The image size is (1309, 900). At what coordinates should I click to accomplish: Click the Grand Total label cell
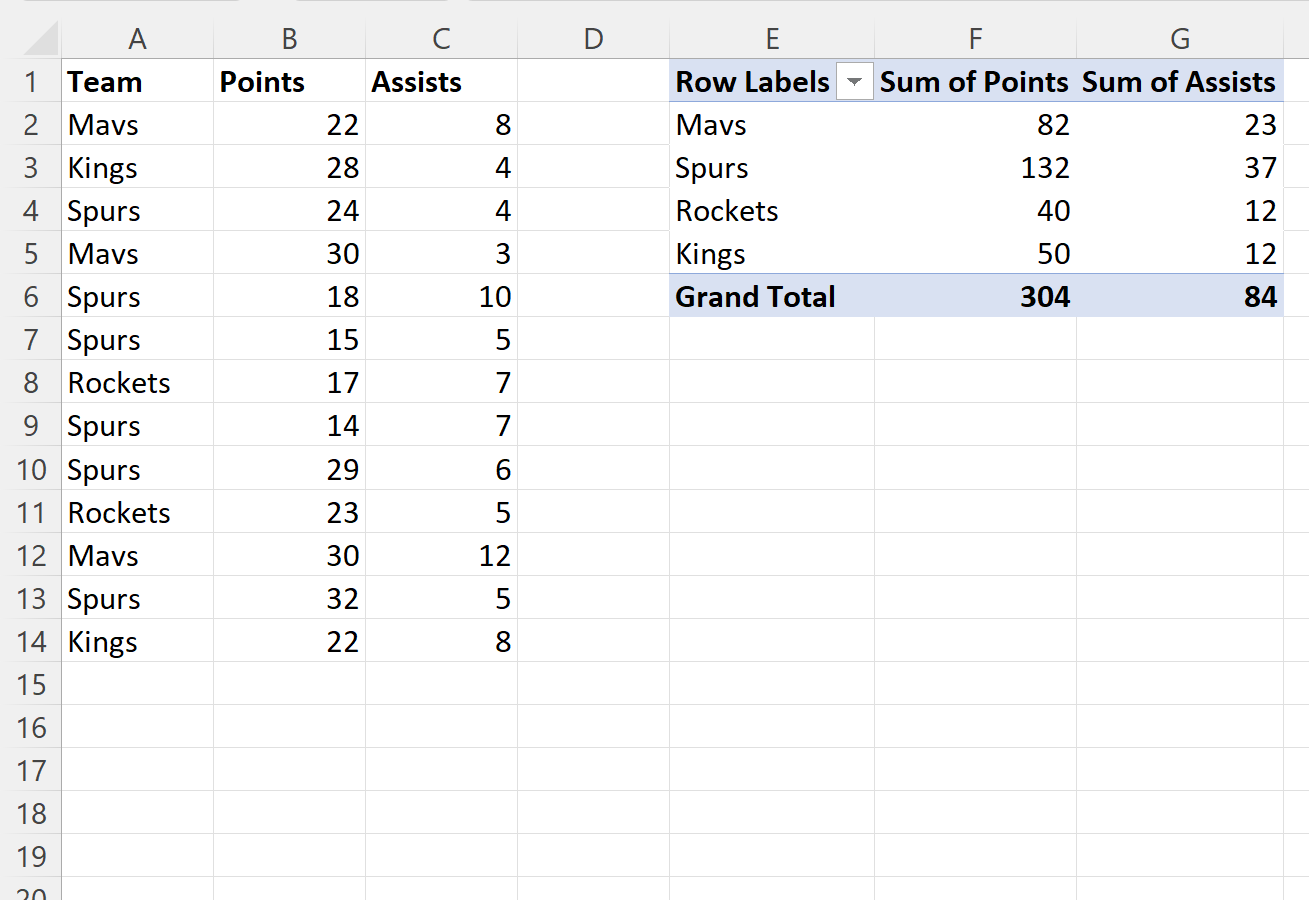(x=755, y=296)
